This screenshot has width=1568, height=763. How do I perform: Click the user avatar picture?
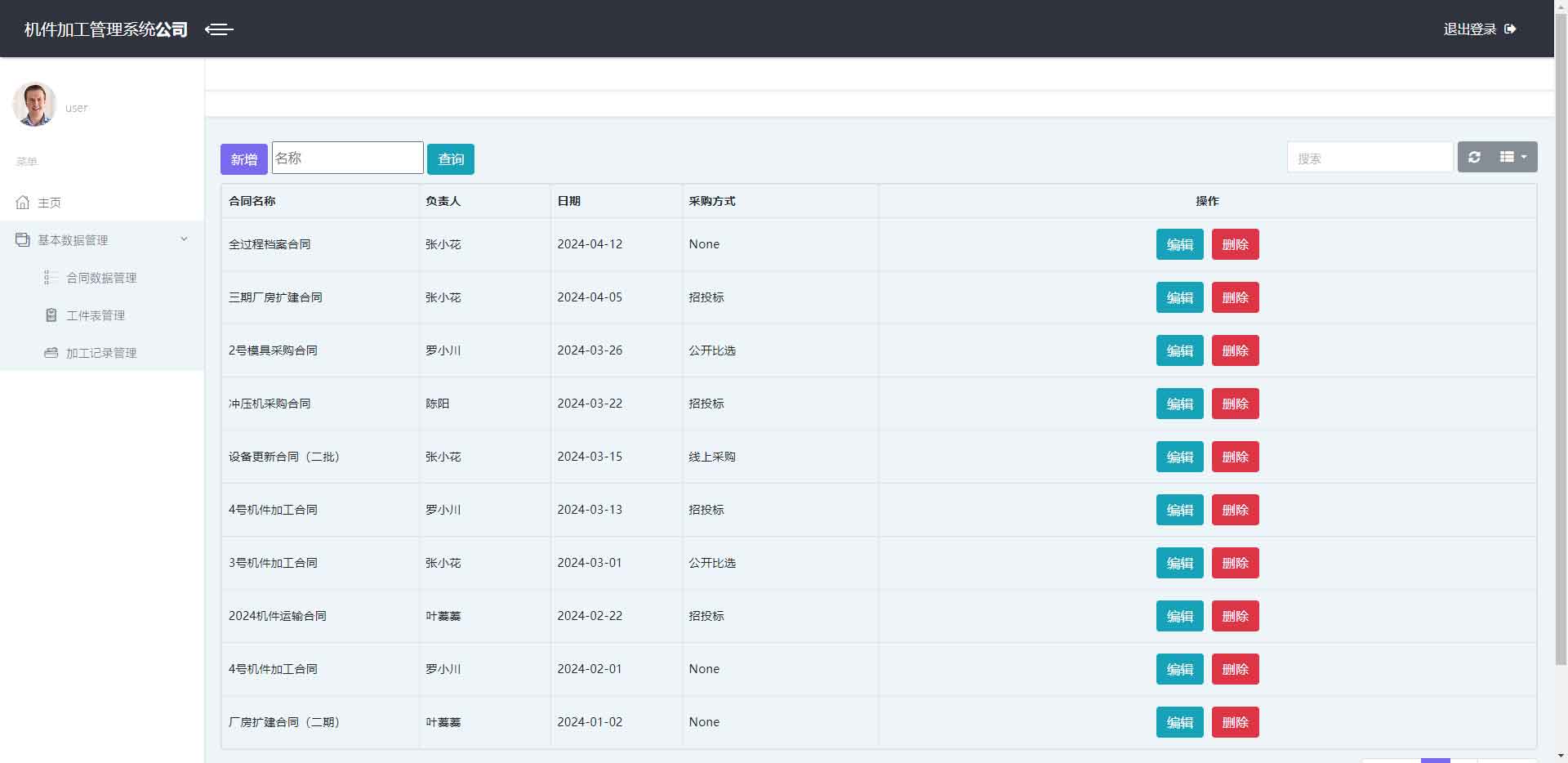click(x=34, y=105)
